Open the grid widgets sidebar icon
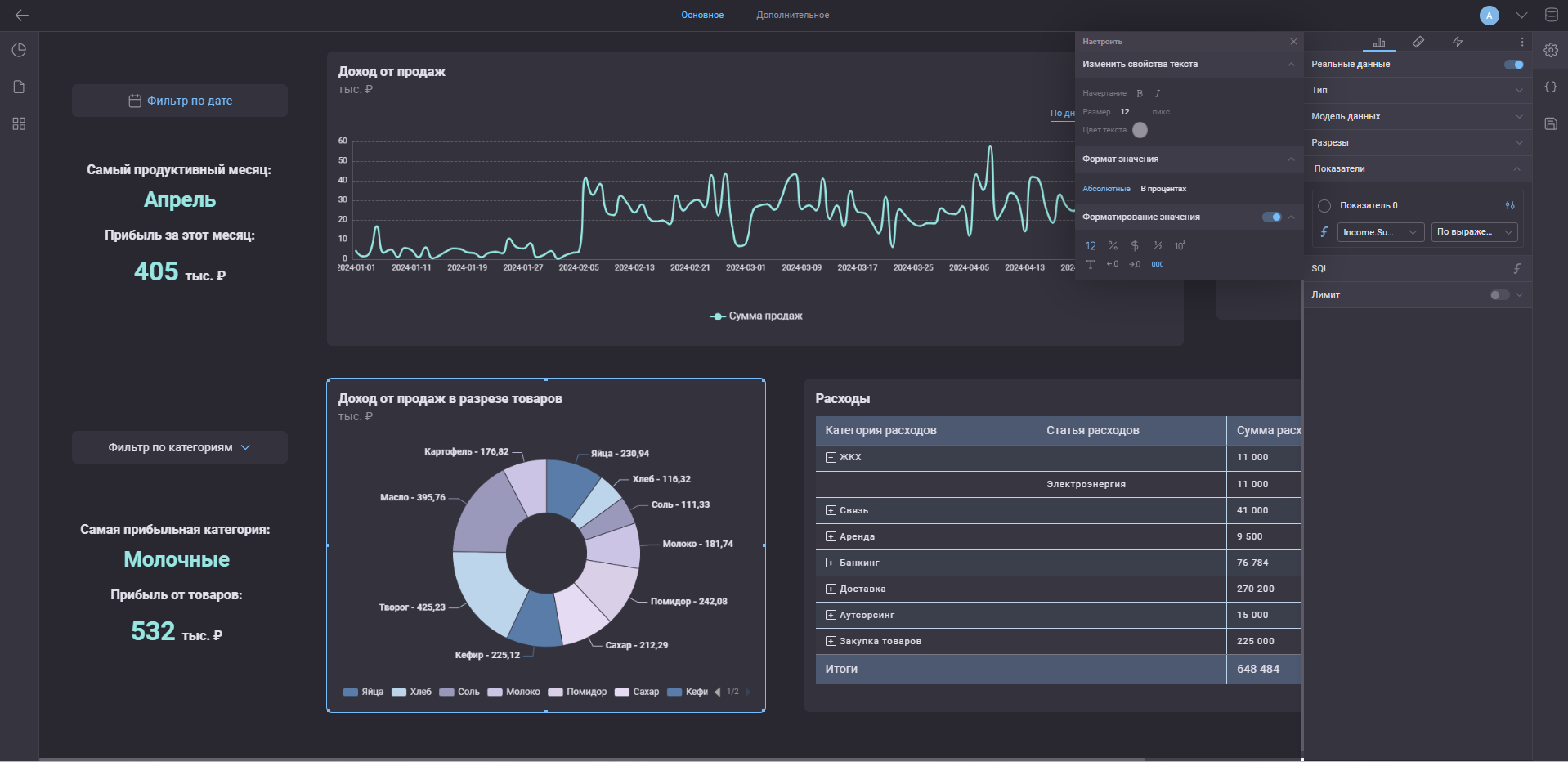 (19, 123)
